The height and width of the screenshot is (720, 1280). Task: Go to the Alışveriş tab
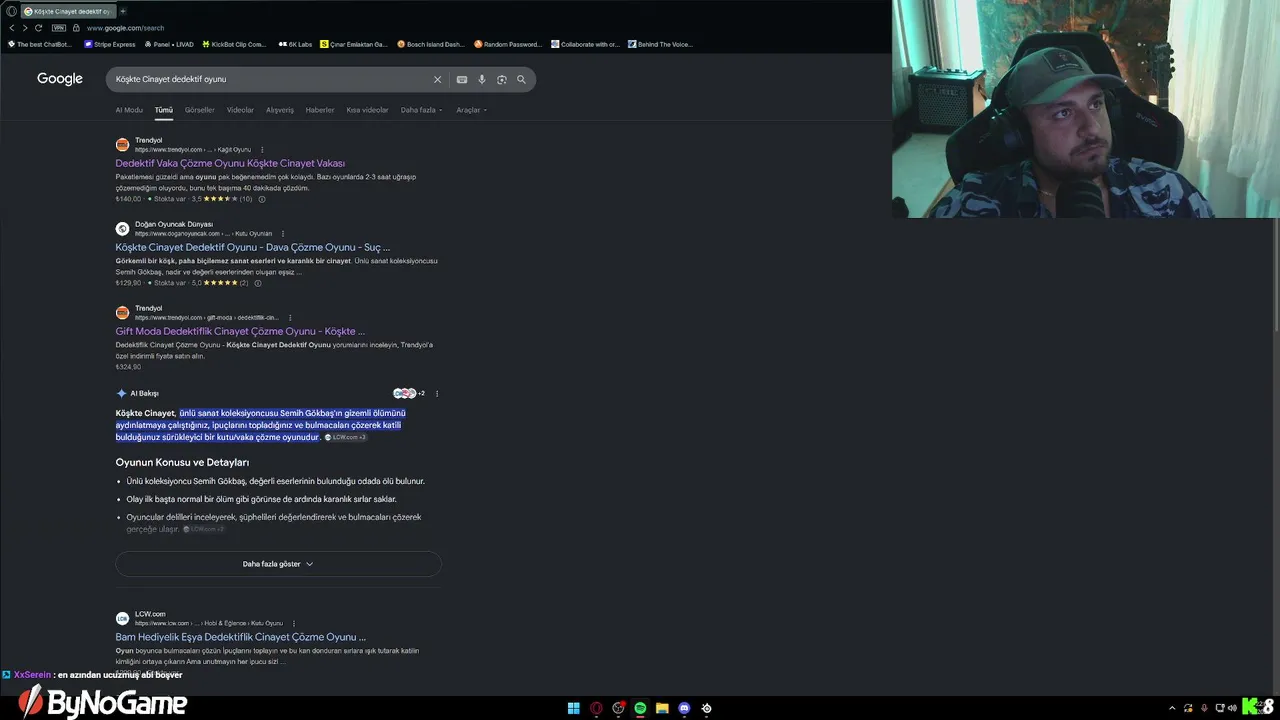[280, 110]
